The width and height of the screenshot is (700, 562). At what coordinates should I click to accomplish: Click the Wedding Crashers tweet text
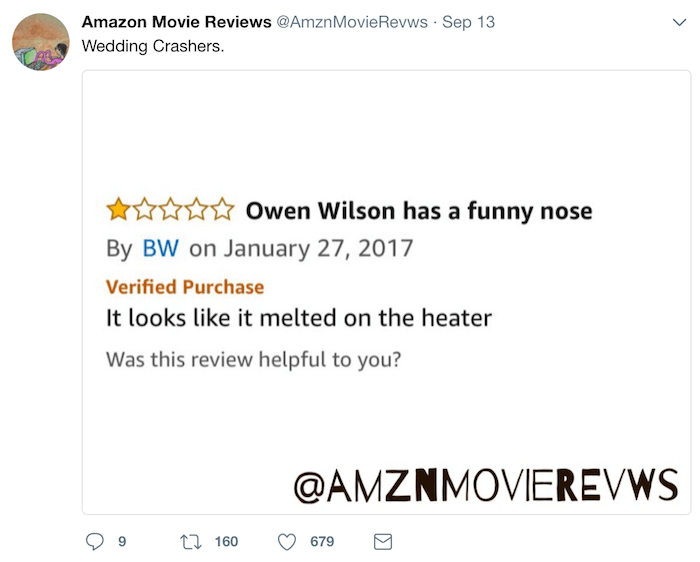point(153,46)
